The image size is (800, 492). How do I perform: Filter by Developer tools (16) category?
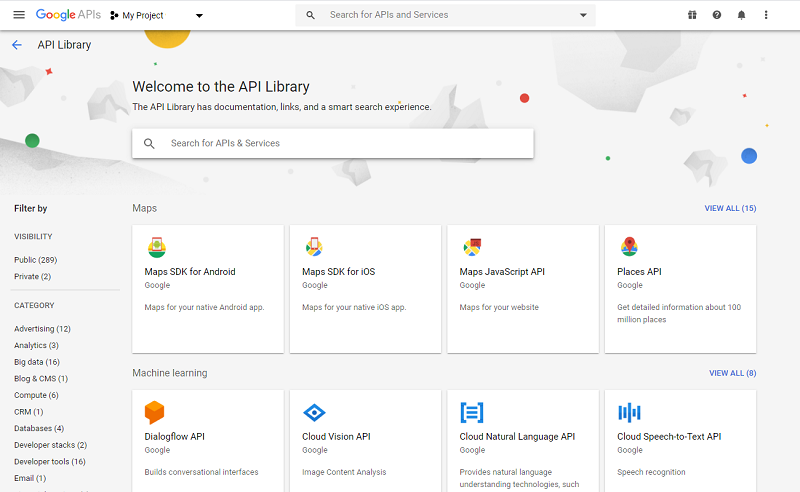click(50, 461)
